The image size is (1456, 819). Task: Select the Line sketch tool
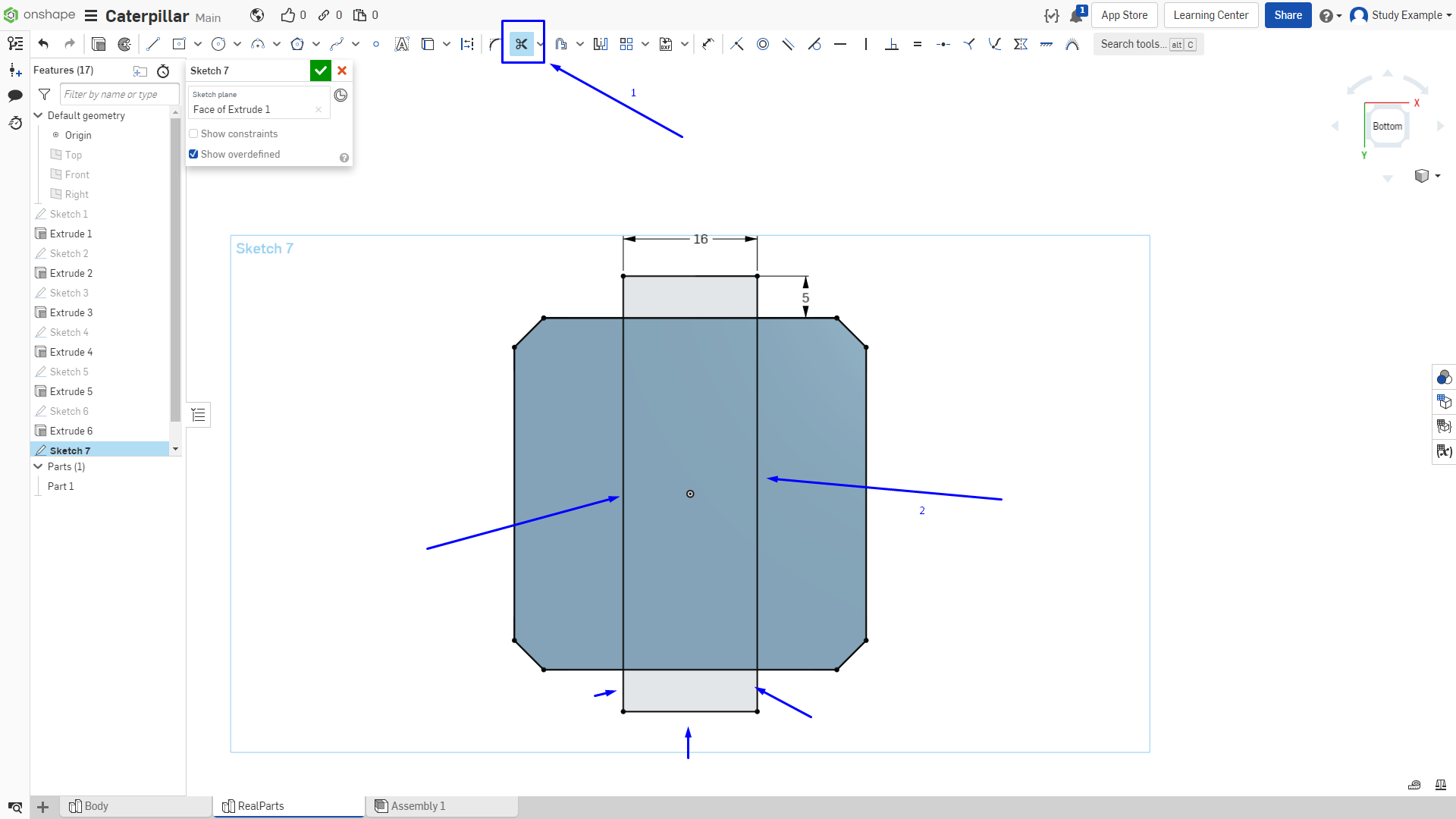click(x=153, y=44)
